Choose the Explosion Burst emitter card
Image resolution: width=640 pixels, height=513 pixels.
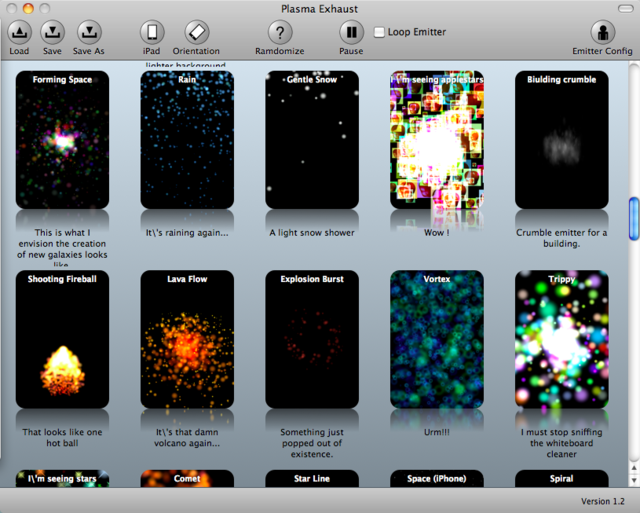point(312,339)
